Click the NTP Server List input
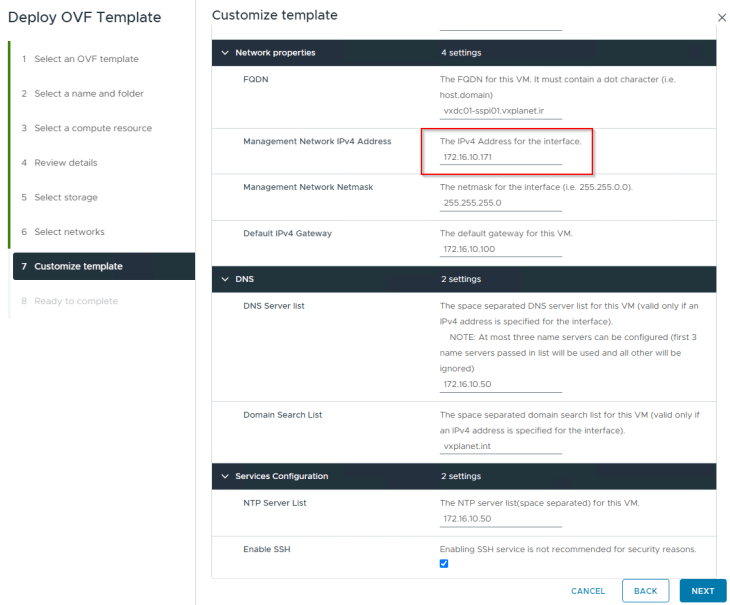 (x=501, y=519)
